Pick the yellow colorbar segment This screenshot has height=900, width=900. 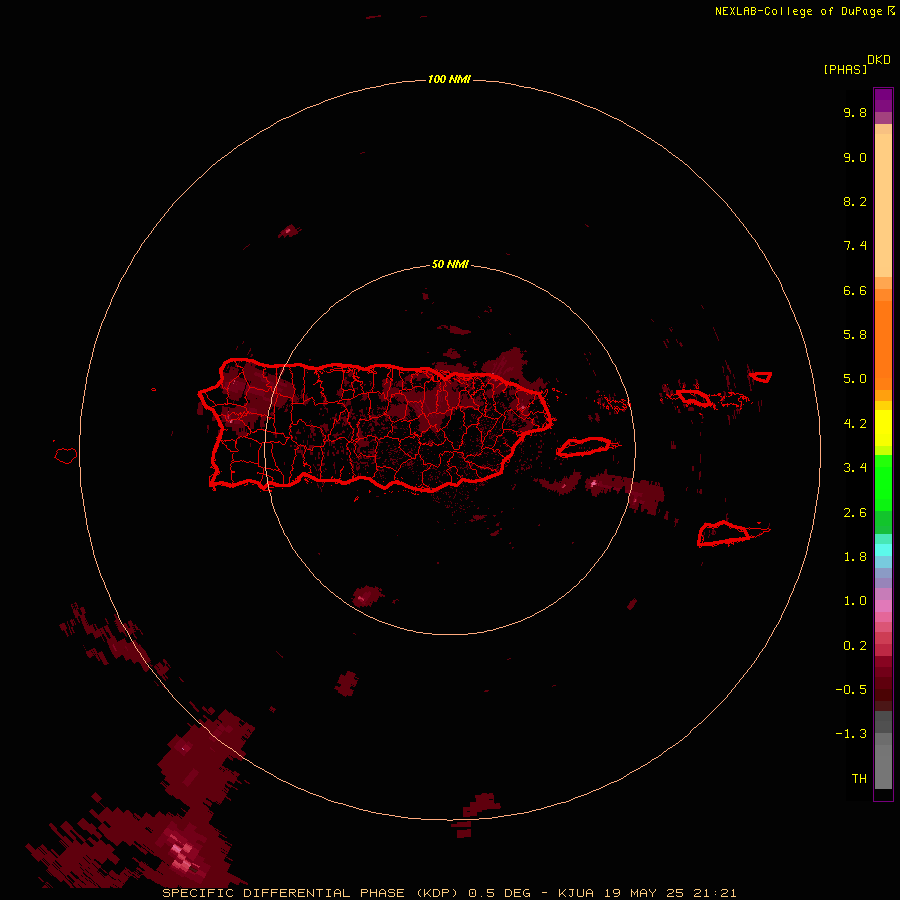[883, 428]
